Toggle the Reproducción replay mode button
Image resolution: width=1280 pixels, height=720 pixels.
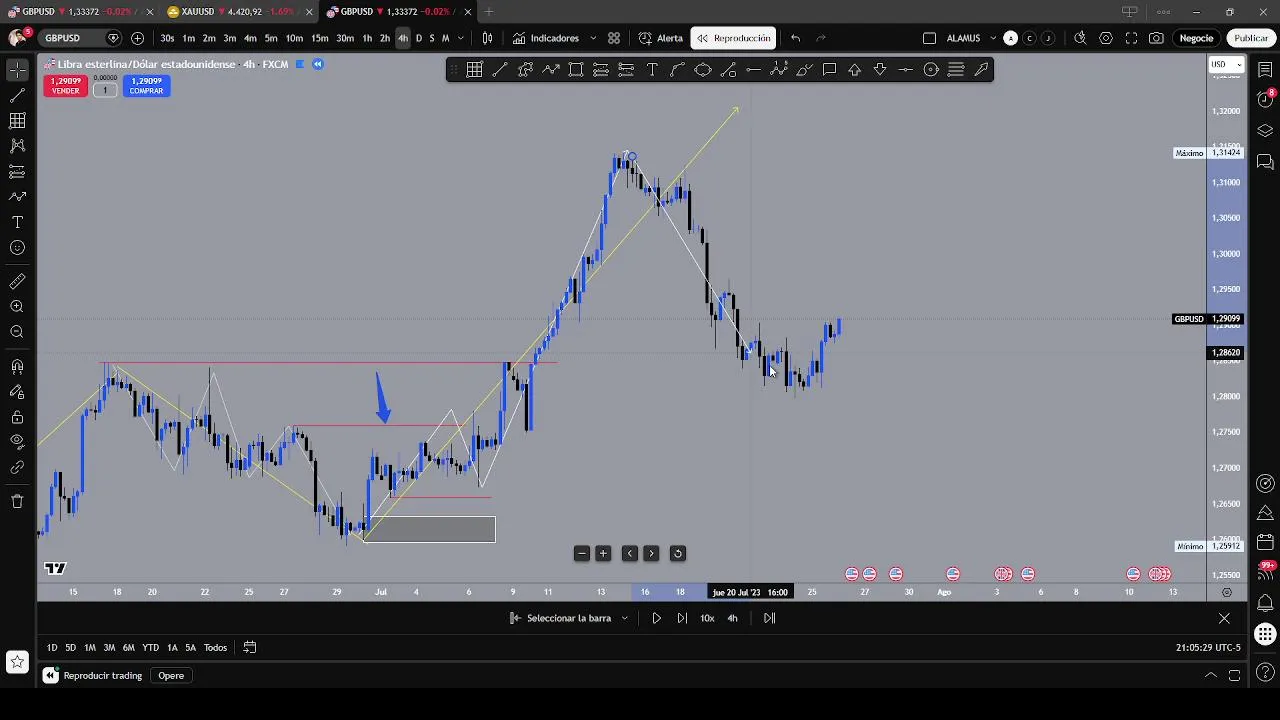[x=735, y=38]
